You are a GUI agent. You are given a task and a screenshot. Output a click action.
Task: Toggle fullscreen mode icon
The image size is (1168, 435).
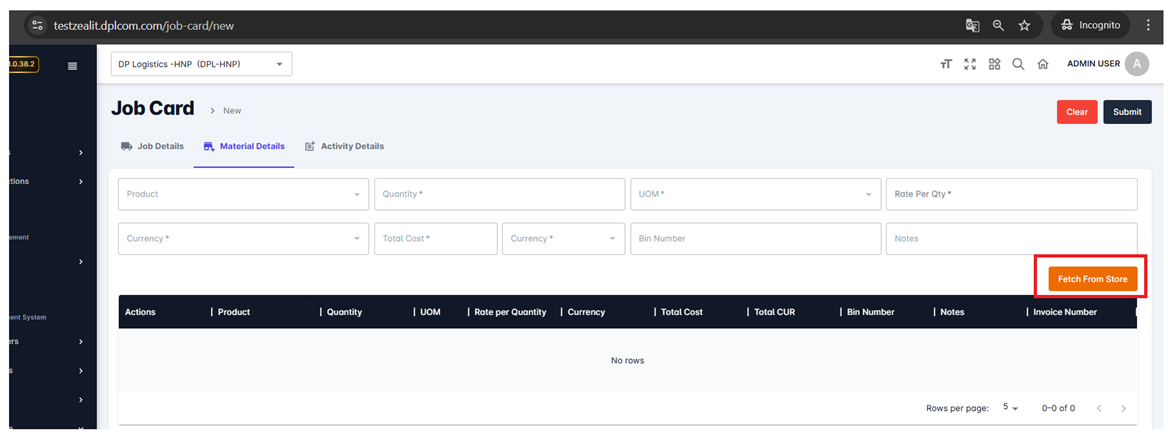(x=970, y=64)
